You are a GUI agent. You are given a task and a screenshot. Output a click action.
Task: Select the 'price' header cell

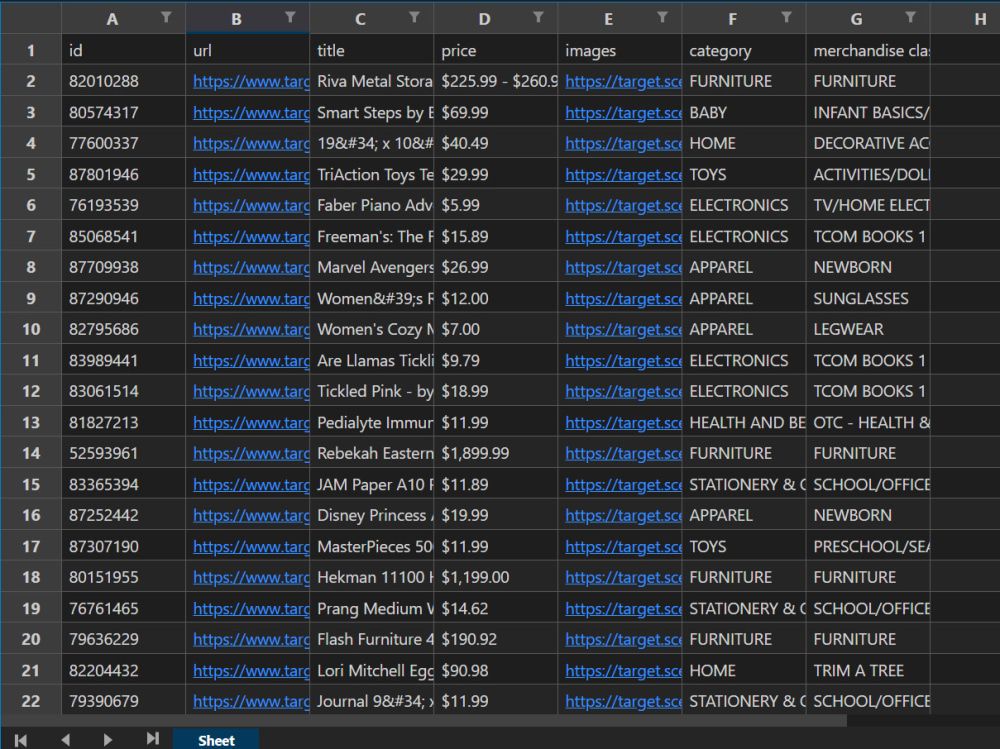(x=496, y=50)
